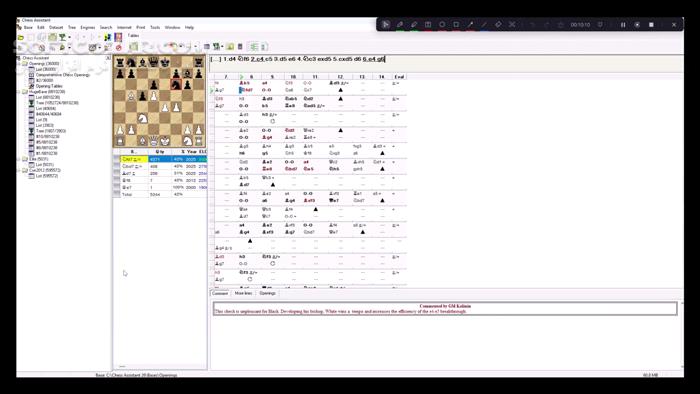This screenshot has width=700, height=394.
Task: Click the colorful purple-red icon before Tables
Action: click(x=118, y=37)
